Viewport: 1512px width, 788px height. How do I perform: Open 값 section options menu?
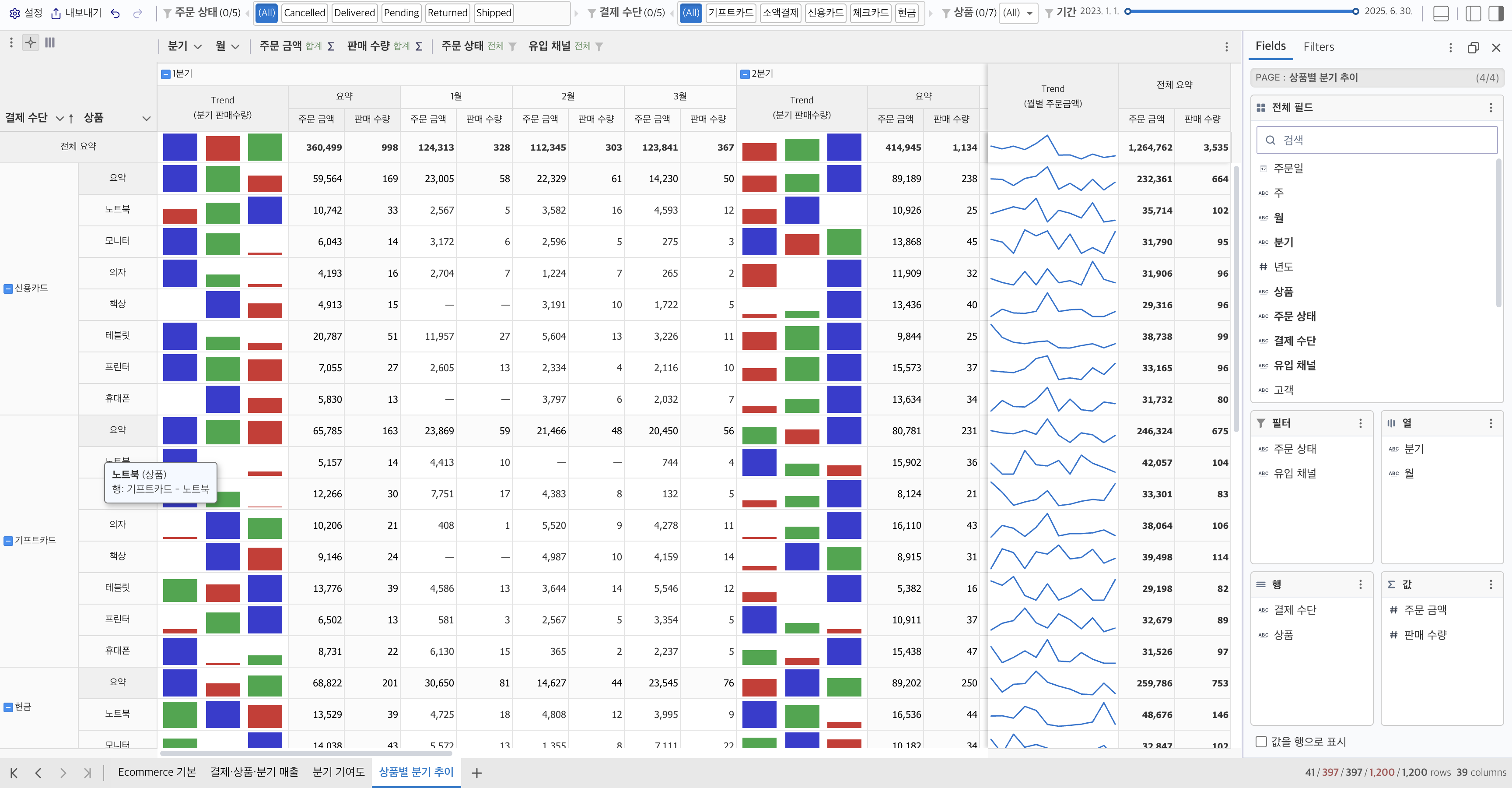[x=1491, y=584]
